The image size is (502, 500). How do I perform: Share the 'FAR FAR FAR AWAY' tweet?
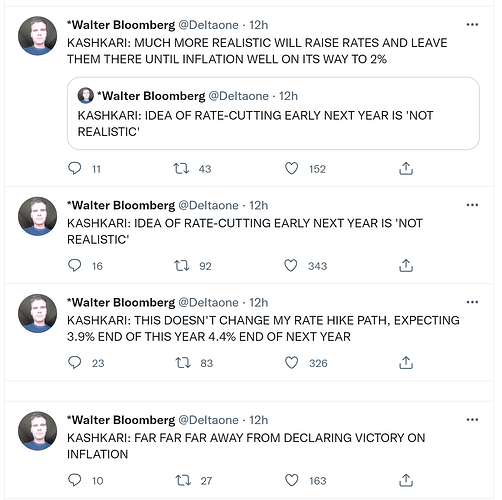(x=406, y=480)
